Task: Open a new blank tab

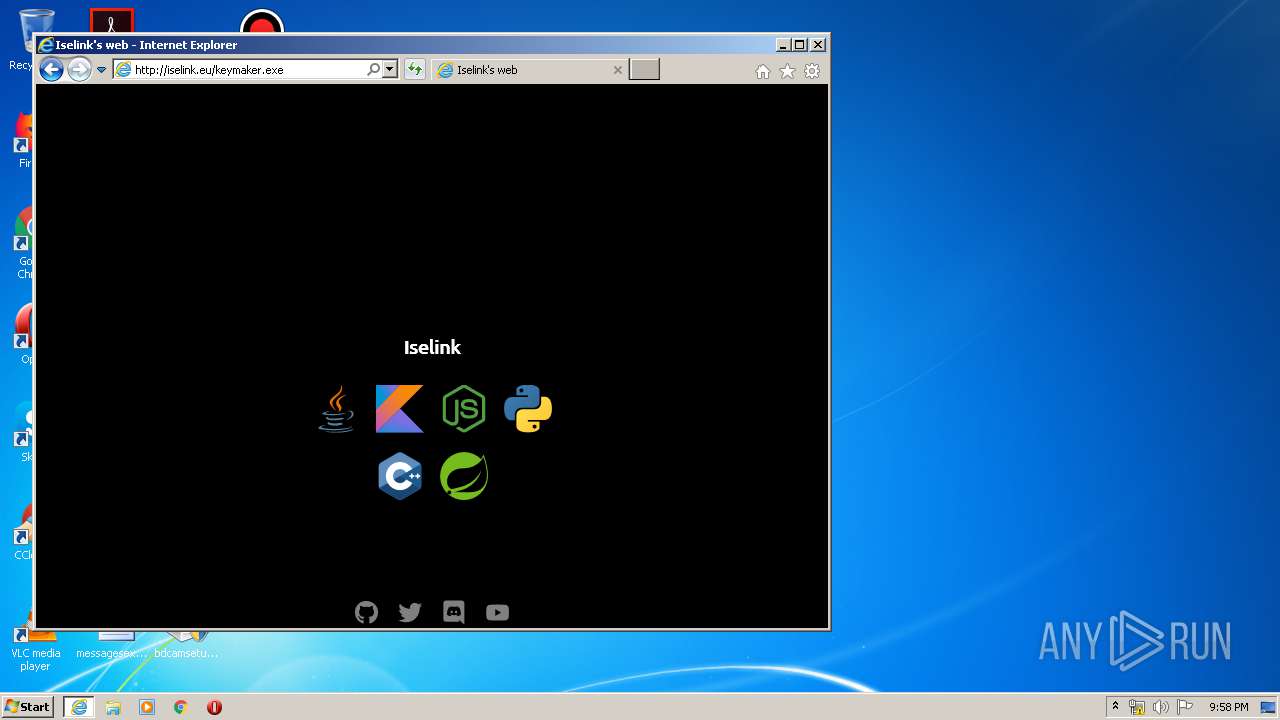Action: point(644,69)
